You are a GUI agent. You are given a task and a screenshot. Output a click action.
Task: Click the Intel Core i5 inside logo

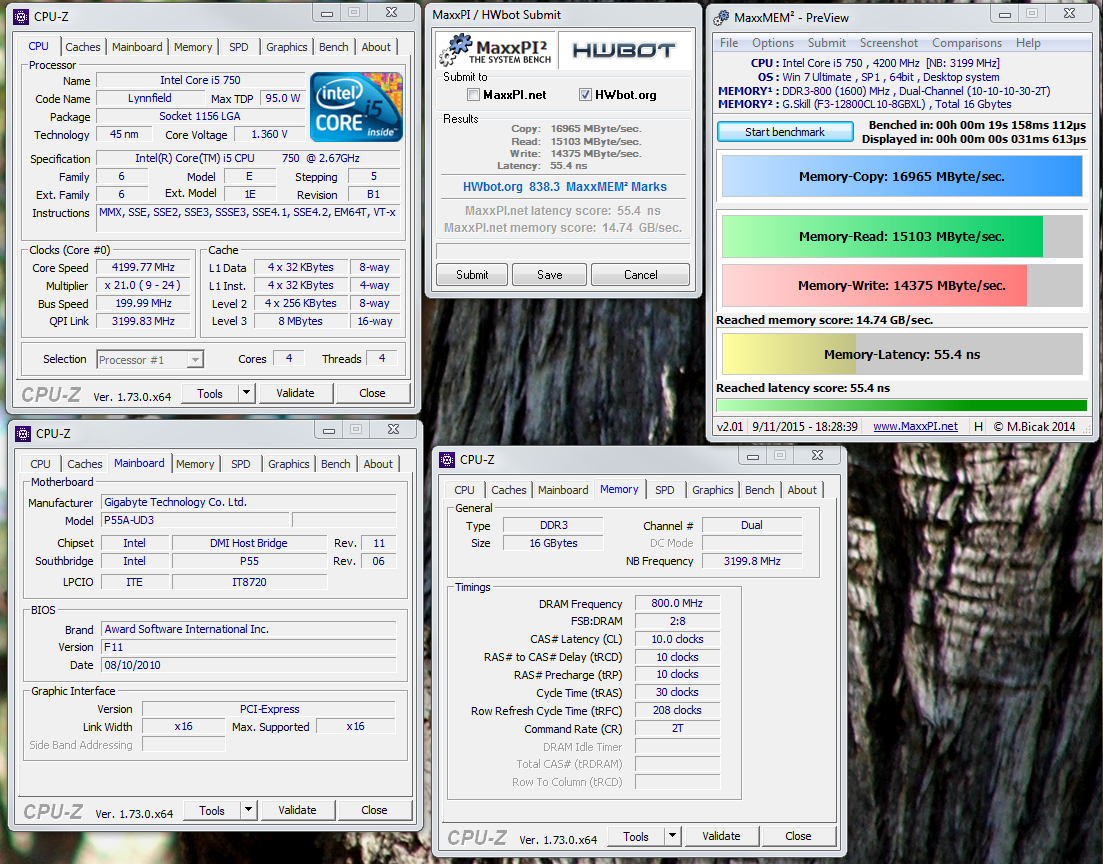357,106
